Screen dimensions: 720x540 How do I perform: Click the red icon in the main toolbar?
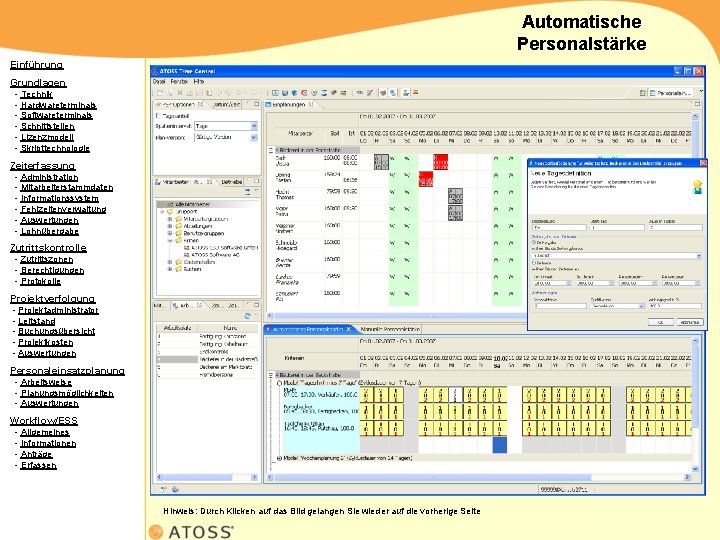click(304, 93)
